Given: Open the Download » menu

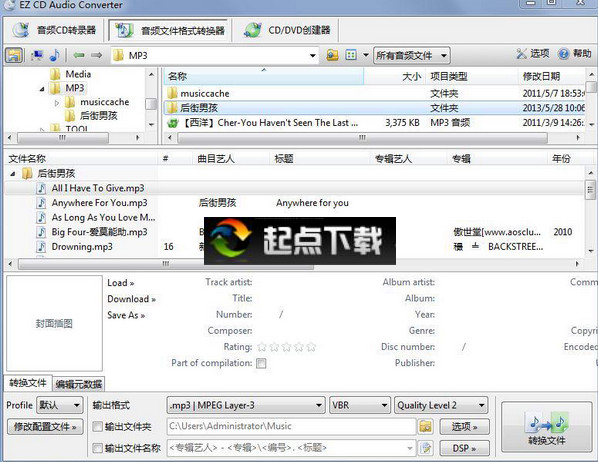Looking at the screenshot, I should tap(132, 299).
